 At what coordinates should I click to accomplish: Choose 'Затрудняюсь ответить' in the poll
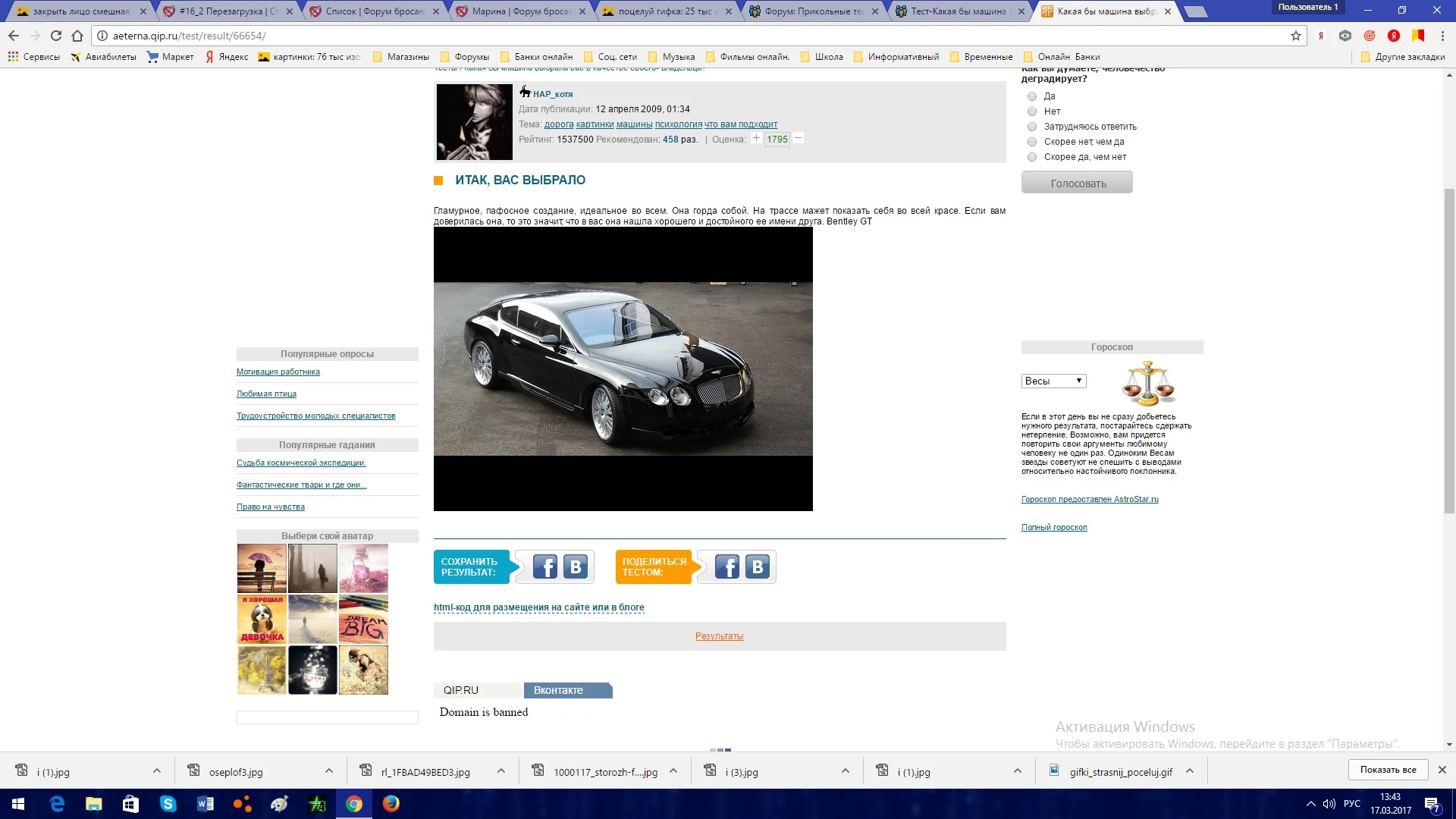point(1031,127)
